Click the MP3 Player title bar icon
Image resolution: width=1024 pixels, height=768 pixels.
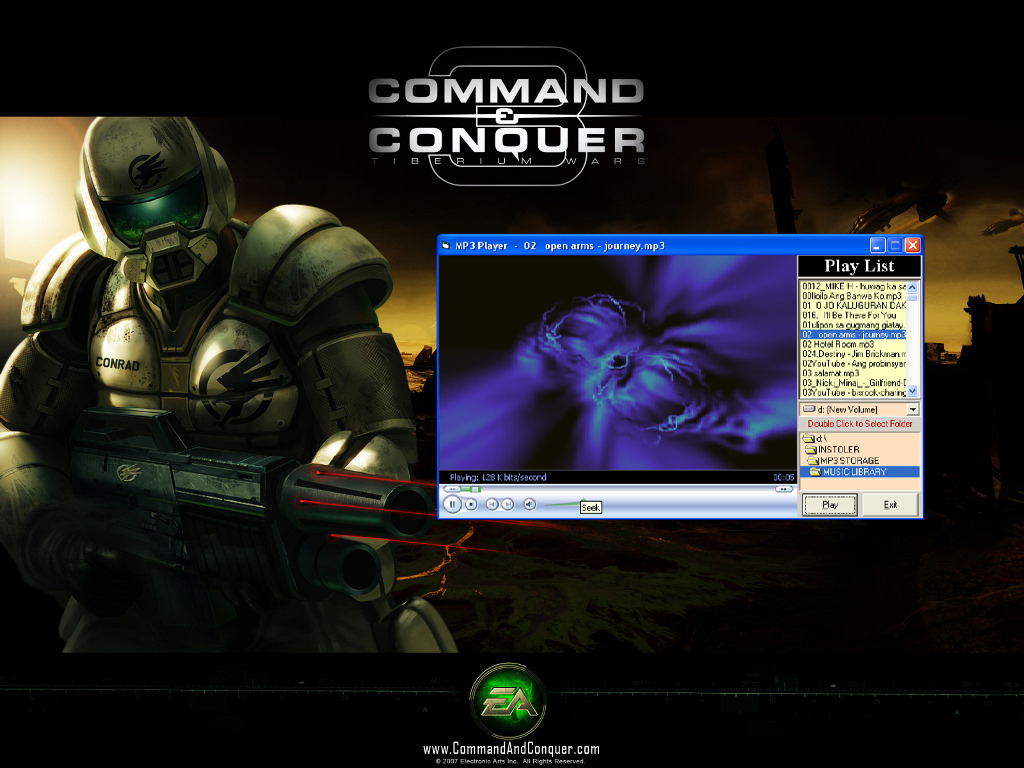pyautogui.click(x=446, y=246)
